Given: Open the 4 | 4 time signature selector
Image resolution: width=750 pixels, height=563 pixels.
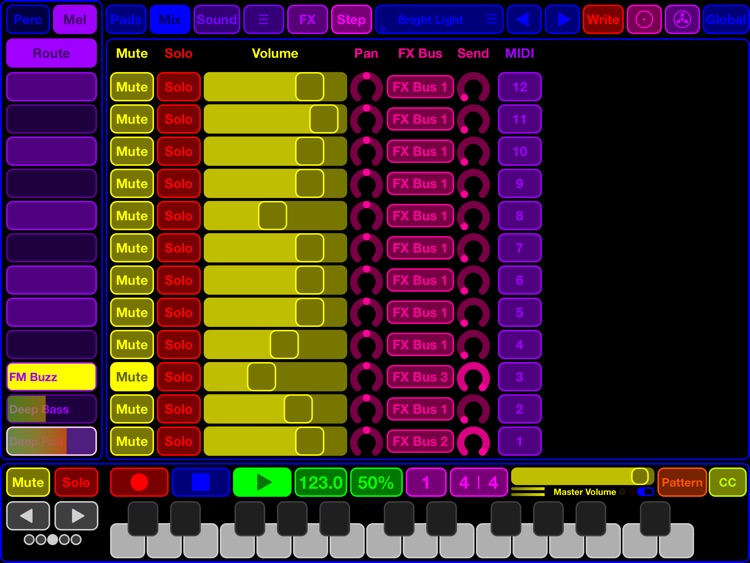Looking at the screenshot, I should click(478, 482).
